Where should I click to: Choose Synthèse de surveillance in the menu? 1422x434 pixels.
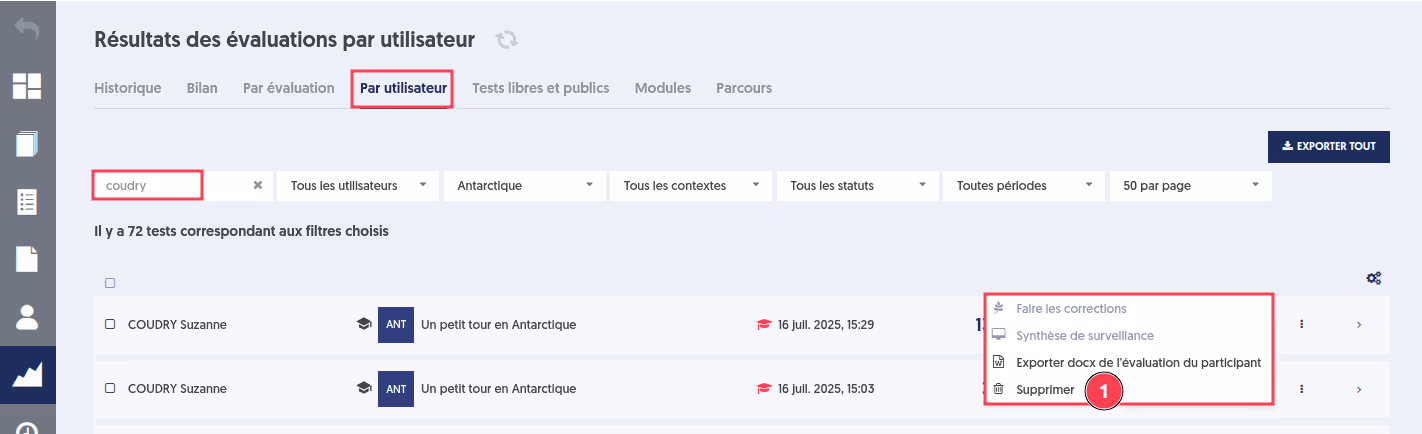point(1085,335)
